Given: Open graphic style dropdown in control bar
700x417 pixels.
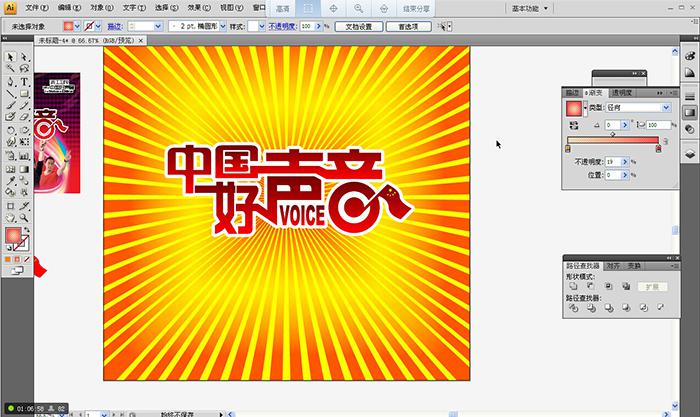Looking at the screenshot, I should [262, 26].
